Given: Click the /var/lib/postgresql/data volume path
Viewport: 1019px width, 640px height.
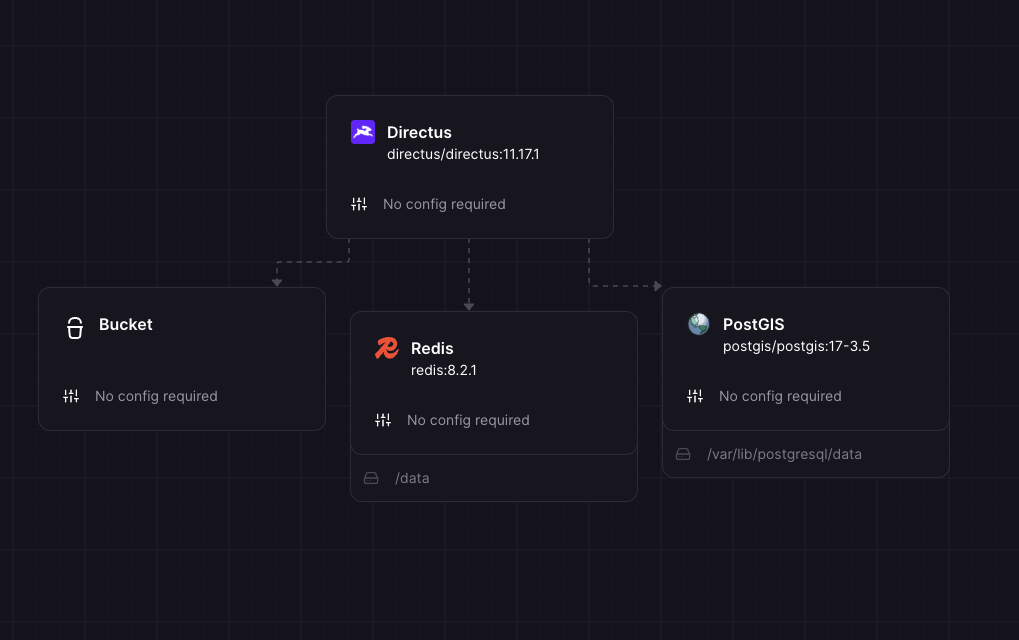Looking at the screenshot, I should coord(786,454).
